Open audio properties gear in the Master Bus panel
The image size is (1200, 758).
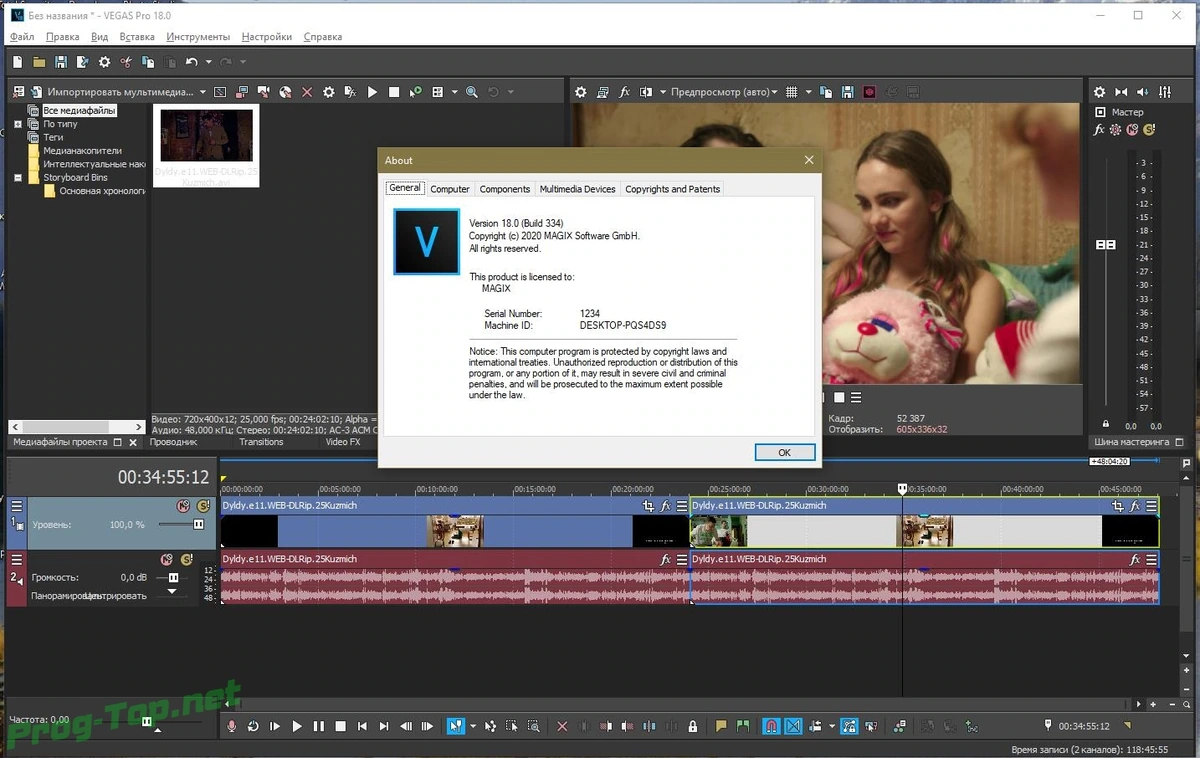click(1099, 92)
